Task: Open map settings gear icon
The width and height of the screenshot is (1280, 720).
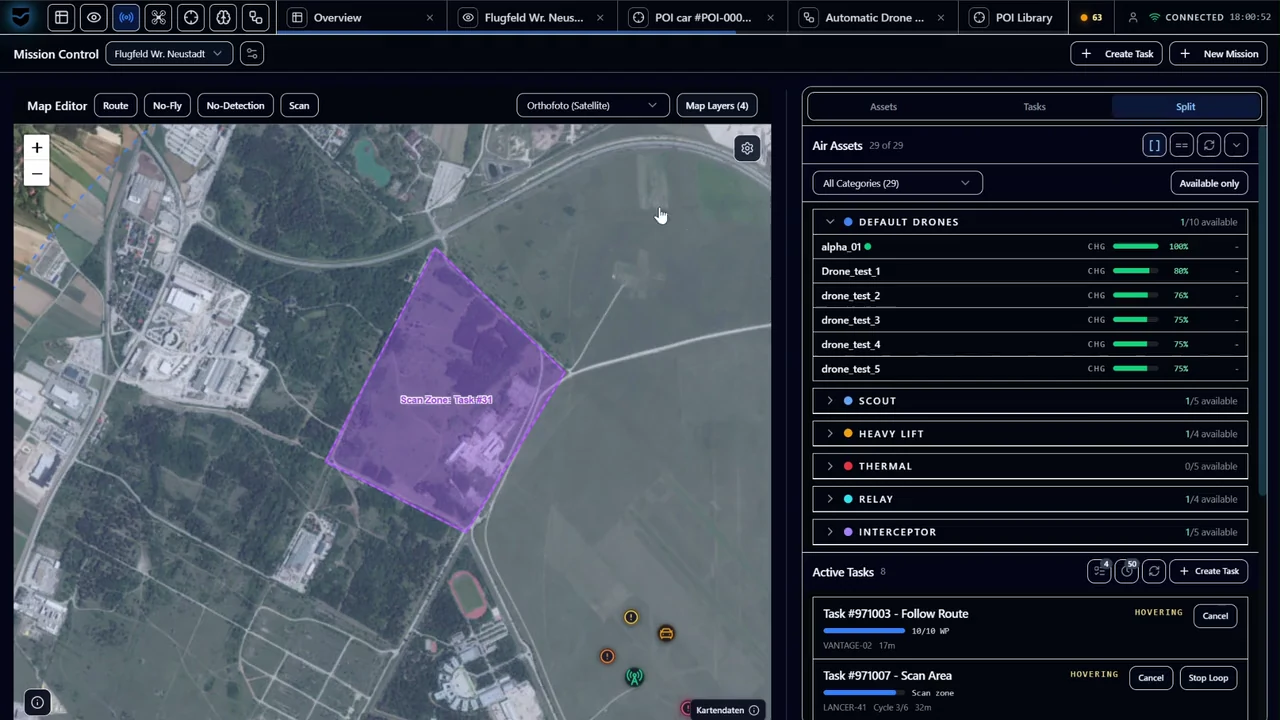Action: [747, 148]
